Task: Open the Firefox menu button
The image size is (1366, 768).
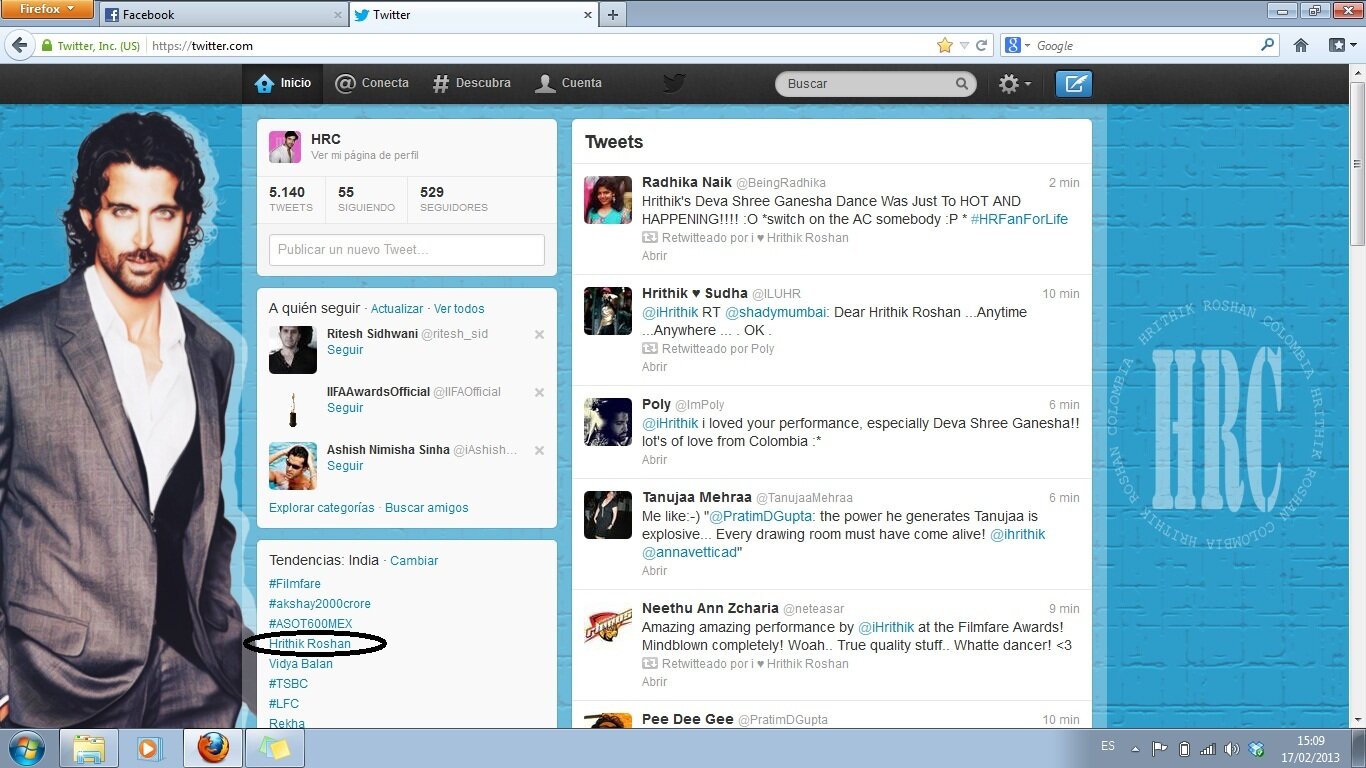Action: [x=47, y=10]
